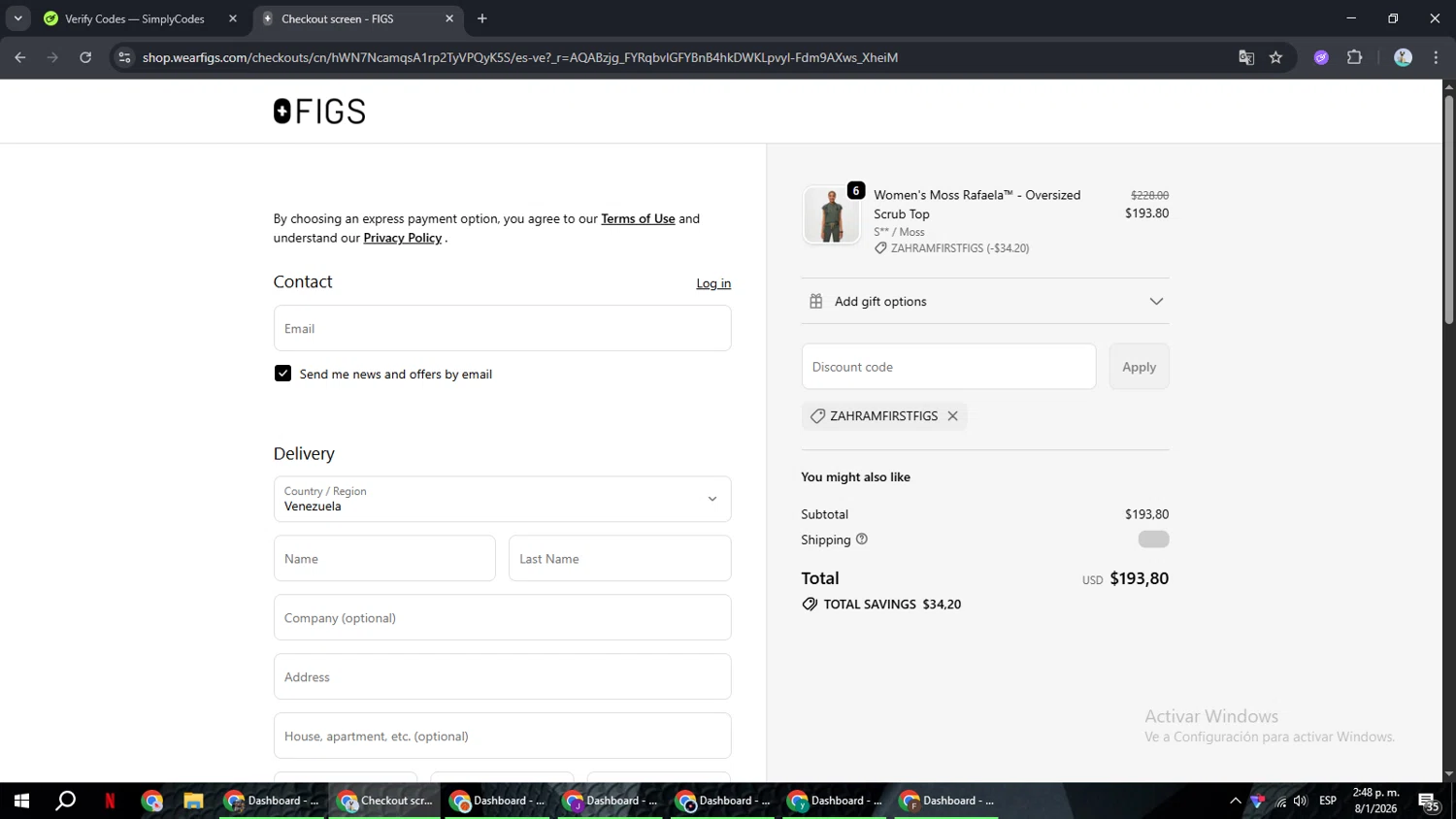This screenshot has width=1456, height=819.
Task: Open the Windows Start menu
Action: click(21, 801)
